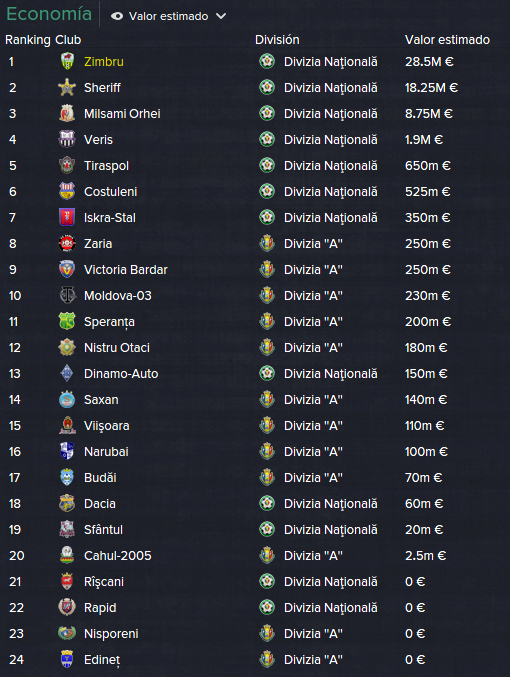Click the Divizia Națională logo beside Veris
The height and width of the screenshot is (677, 510).
[x=267, y=139]
